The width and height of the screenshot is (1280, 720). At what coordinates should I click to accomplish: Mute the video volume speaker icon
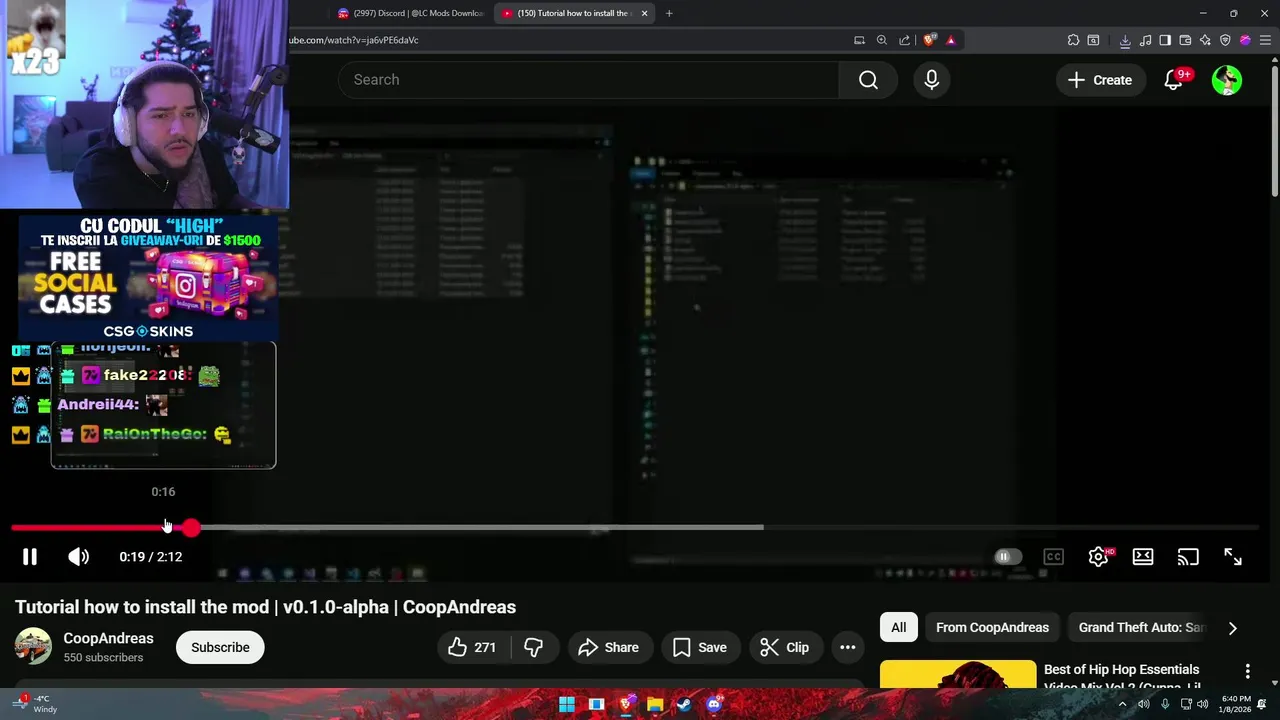pos(78,557)
